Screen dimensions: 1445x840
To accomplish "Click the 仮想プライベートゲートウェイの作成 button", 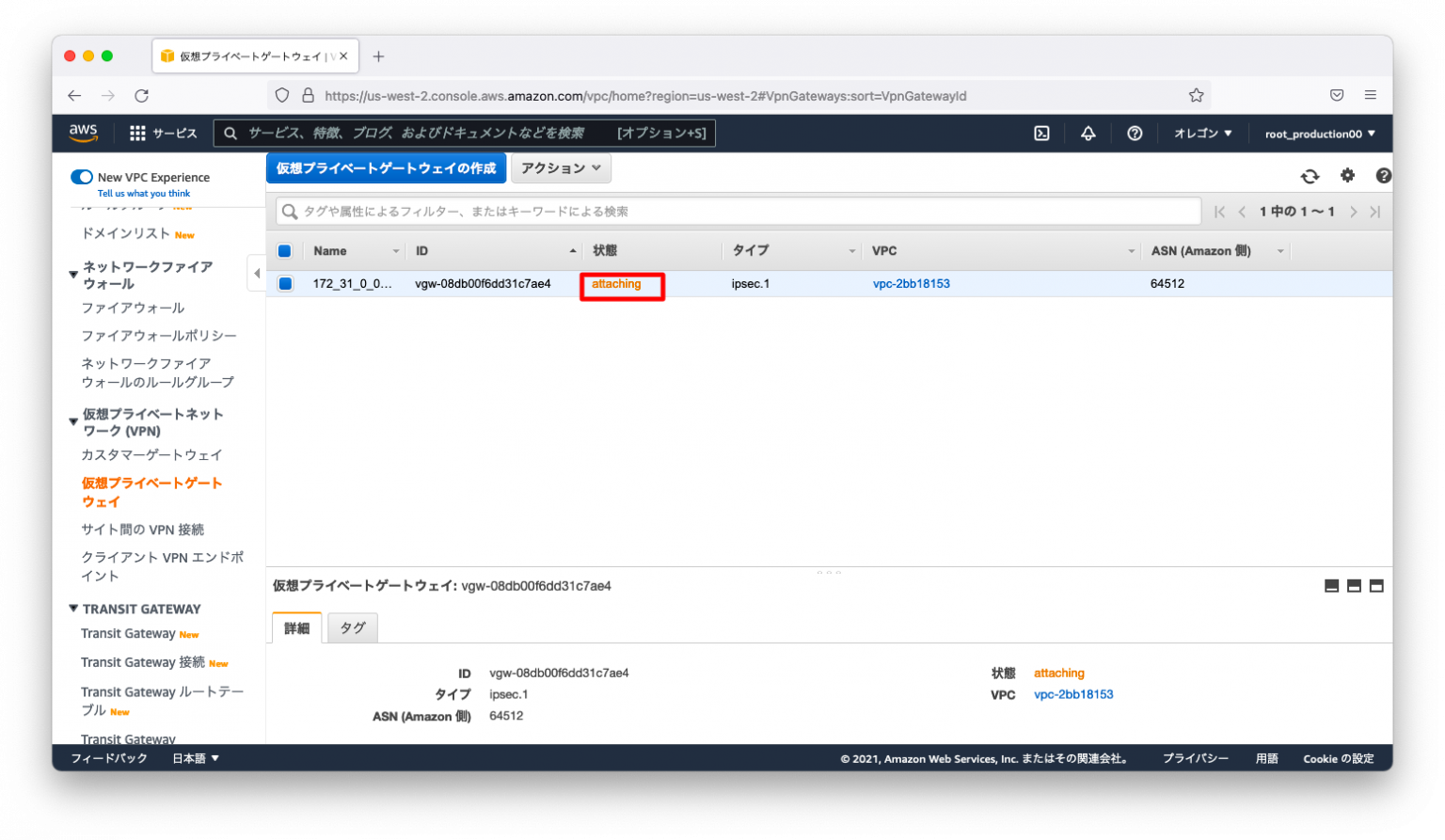I will pos(386,167).
